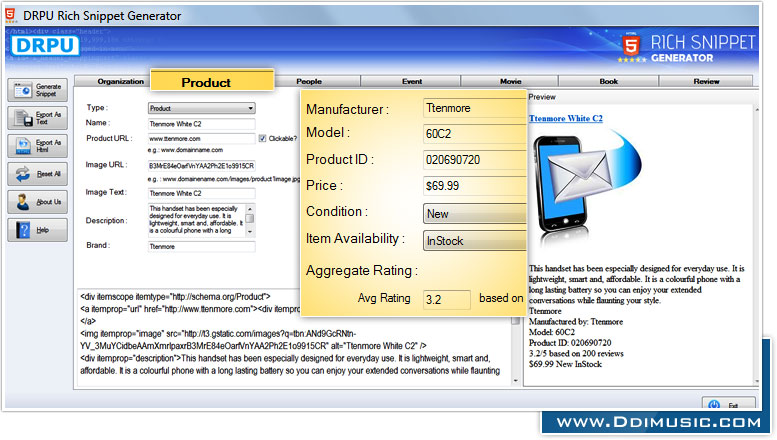Click the app icon in title bar
Viewport: 777px width, 440px height.
click(10, 15)
